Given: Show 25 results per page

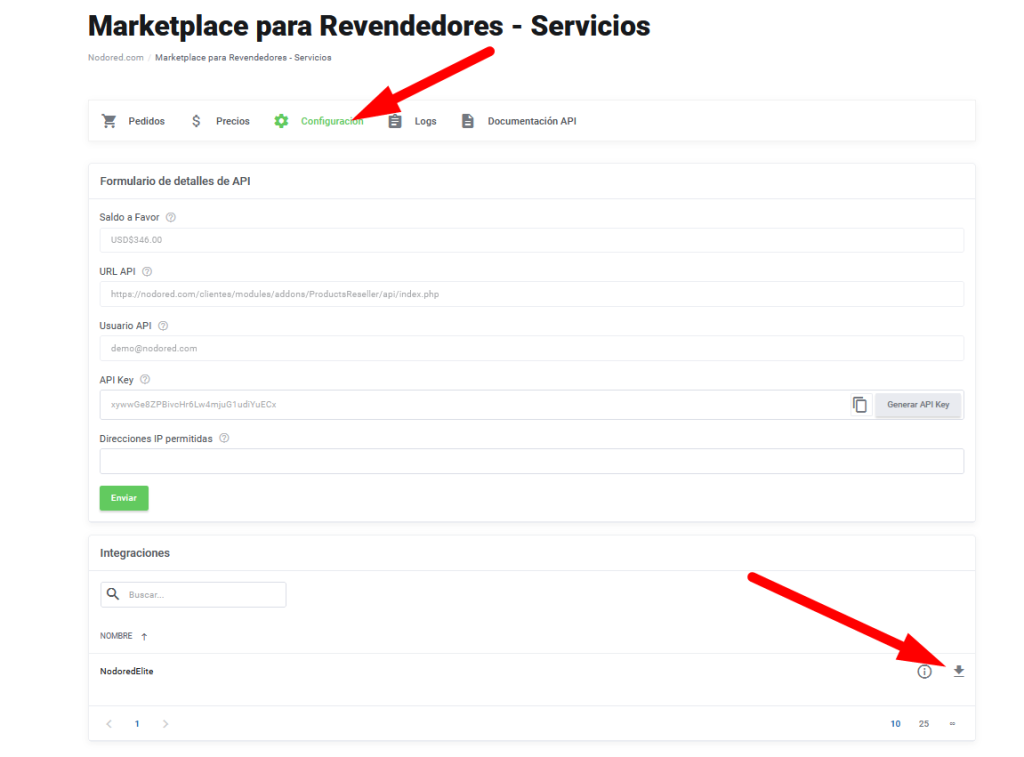Looking at the screenshot, I should pyautogui.click(x=923, y=724).
